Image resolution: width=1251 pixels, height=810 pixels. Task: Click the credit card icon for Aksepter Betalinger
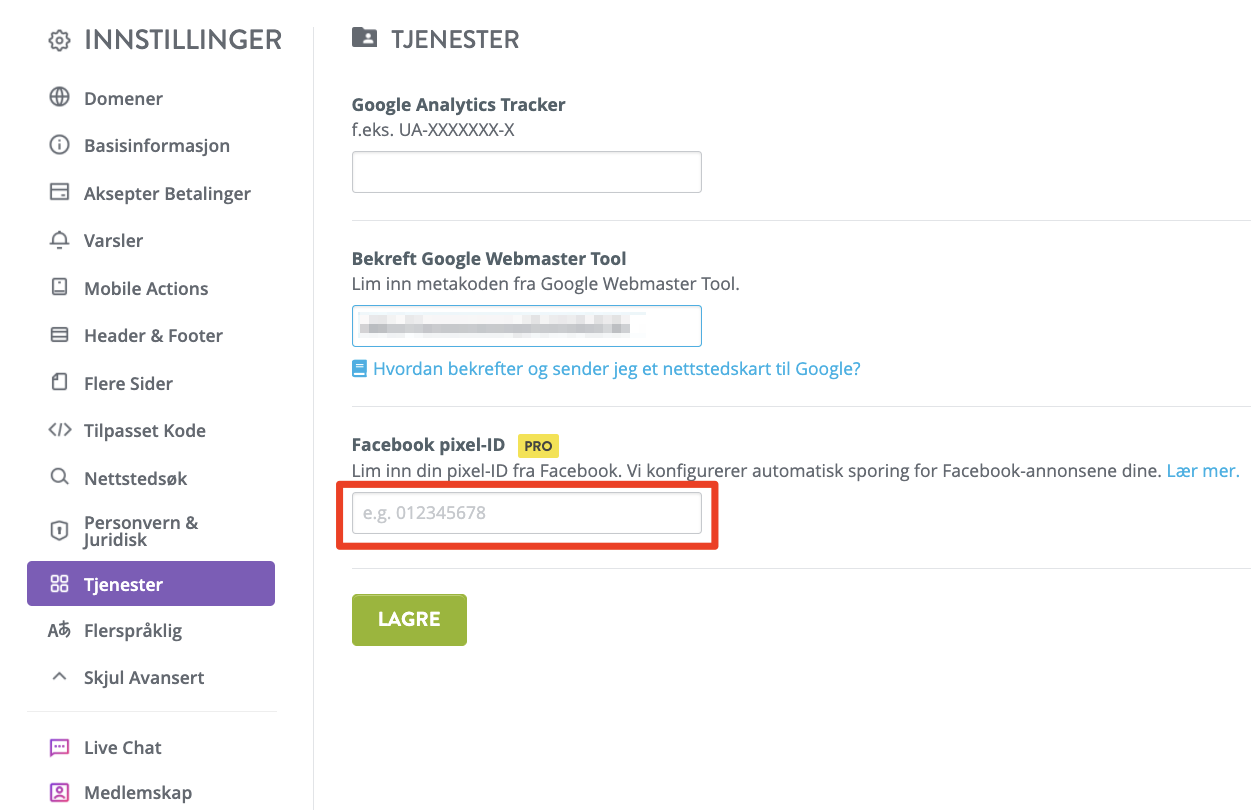59,192
